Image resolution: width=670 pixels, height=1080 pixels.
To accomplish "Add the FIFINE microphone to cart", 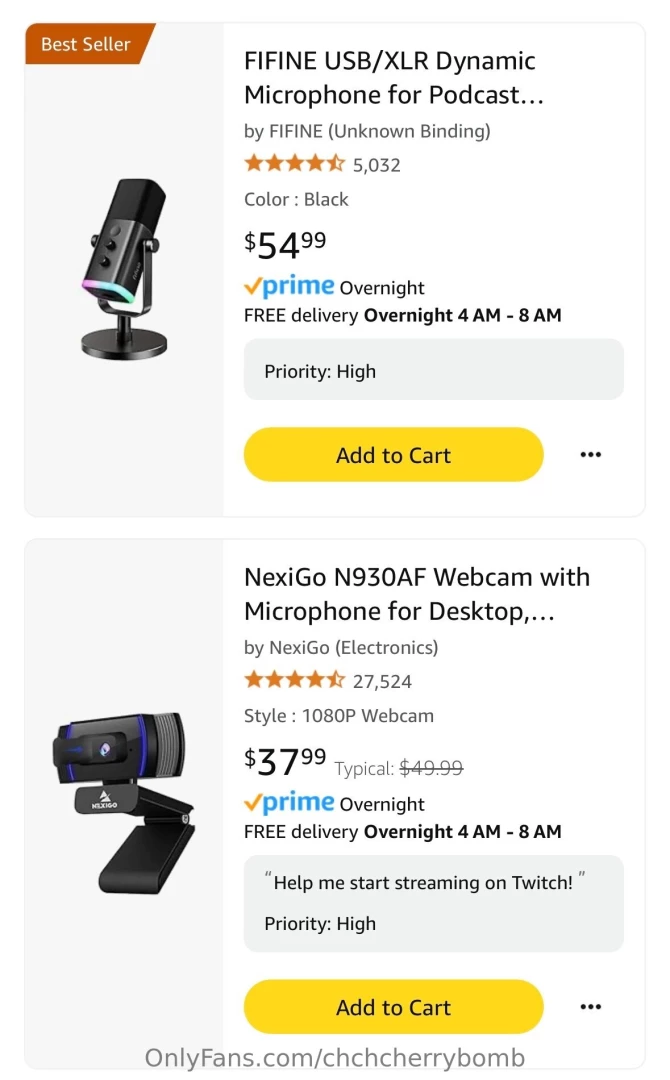I will tap(393, 455).
